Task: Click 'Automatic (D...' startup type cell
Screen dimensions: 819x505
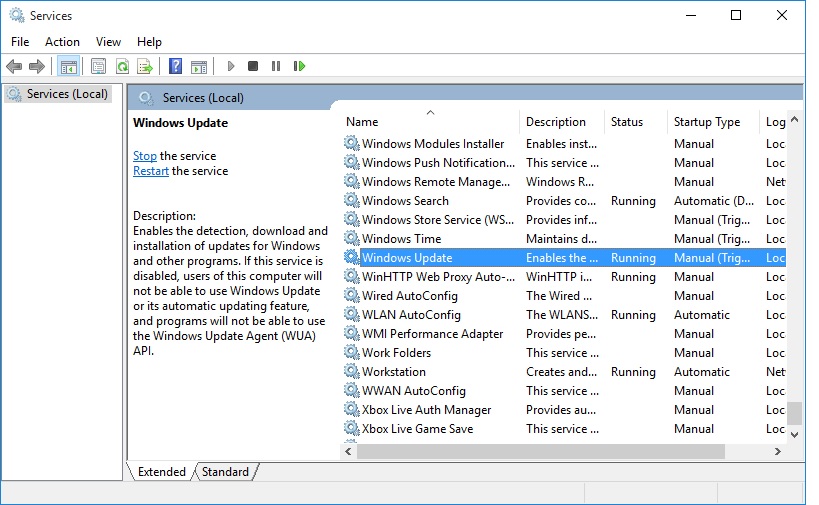Action: click(x=713, y=201)
